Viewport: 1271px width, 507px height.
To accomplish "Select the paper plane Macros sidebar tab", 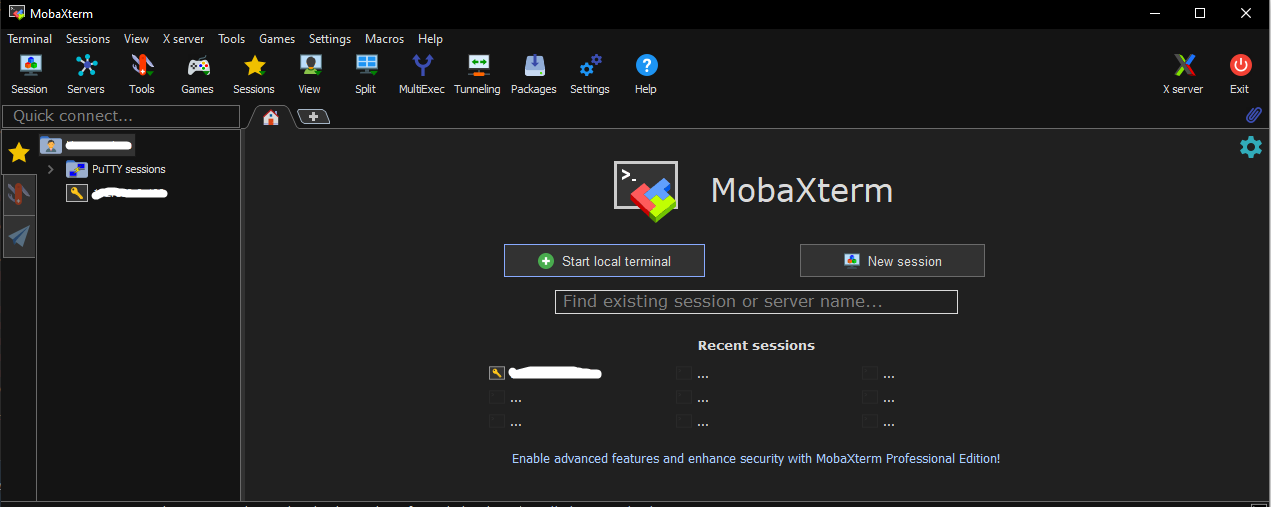I will point(19,236).
